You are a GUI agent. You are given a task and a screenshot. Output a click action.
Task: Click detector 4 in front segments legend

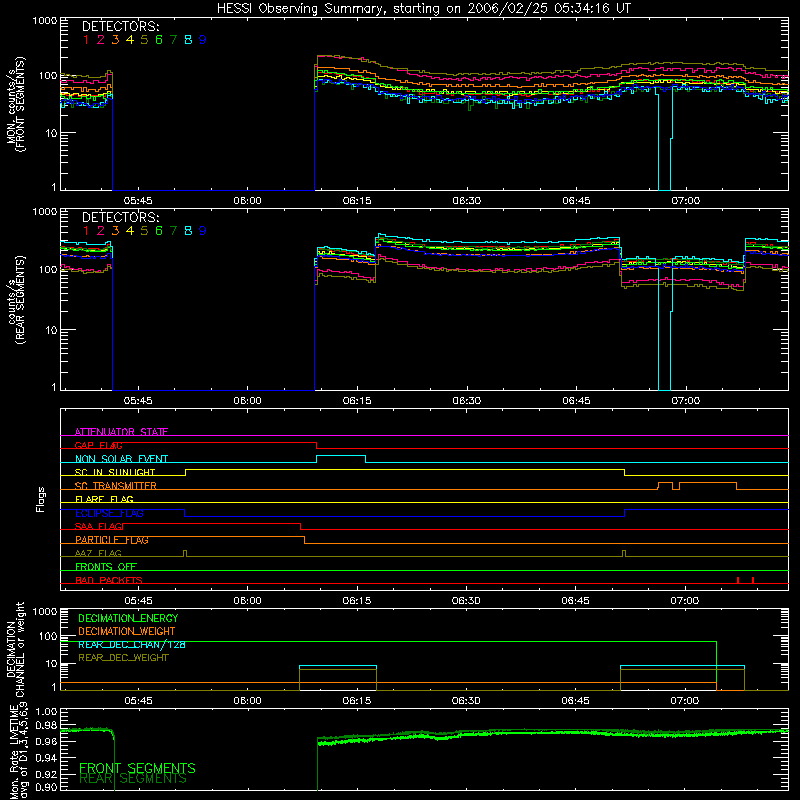tap(130, 40)
